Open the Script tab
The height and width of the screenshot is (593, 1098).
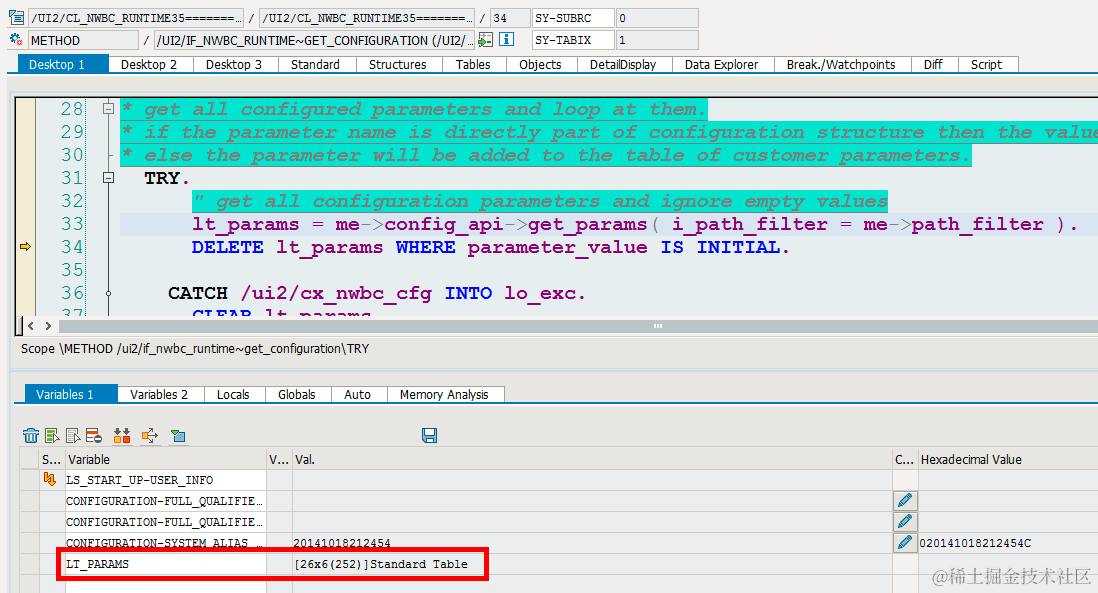tap(986, 64)
